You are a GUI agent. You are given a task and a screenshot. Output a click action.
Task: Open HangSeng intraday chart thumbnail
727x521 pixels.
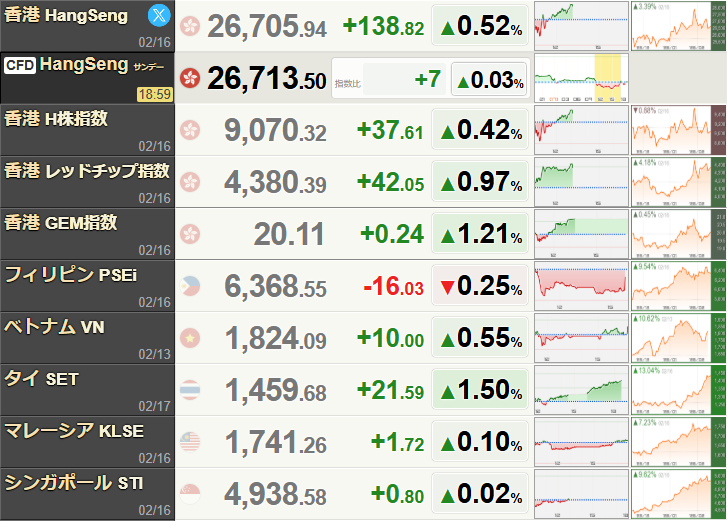[x=581, y=26]
